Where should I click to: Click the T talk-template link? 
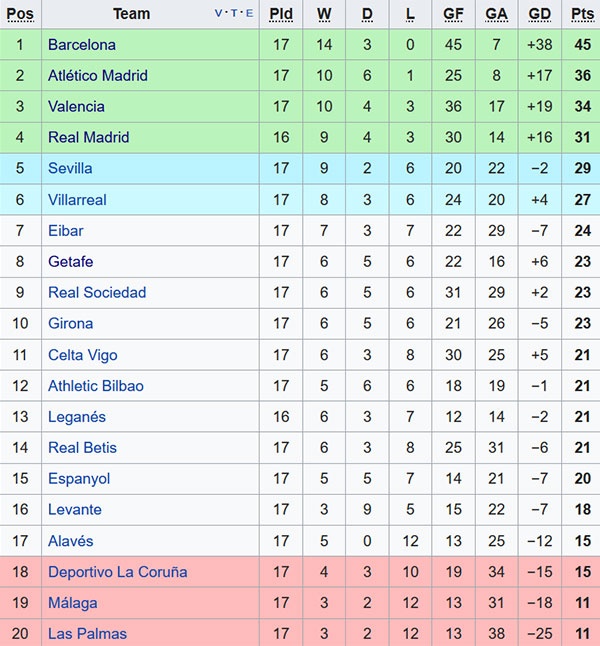tap(234, 14)
